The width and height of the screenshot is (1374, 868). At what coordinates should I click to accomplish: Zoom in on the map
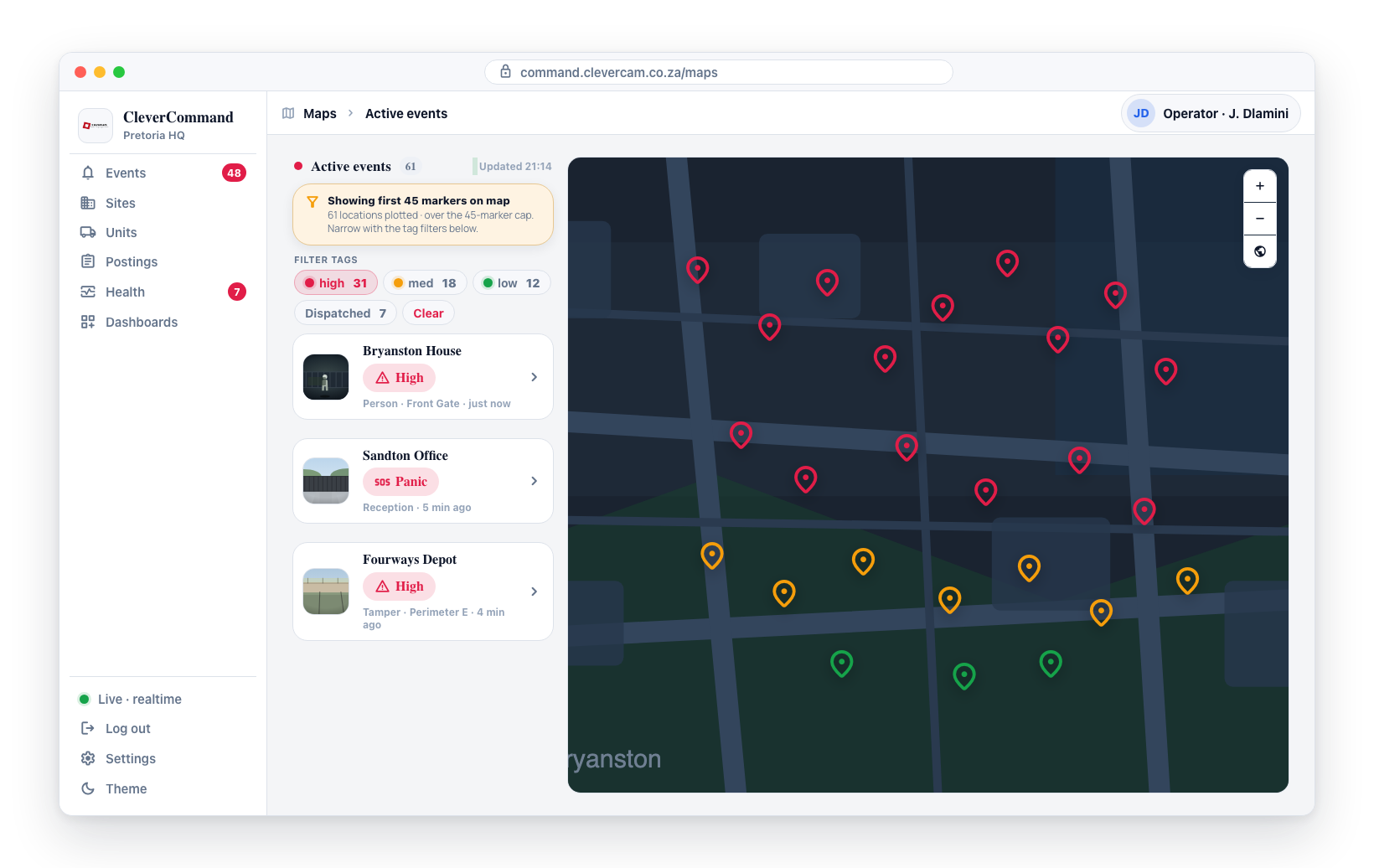[x=1260, y=186]
